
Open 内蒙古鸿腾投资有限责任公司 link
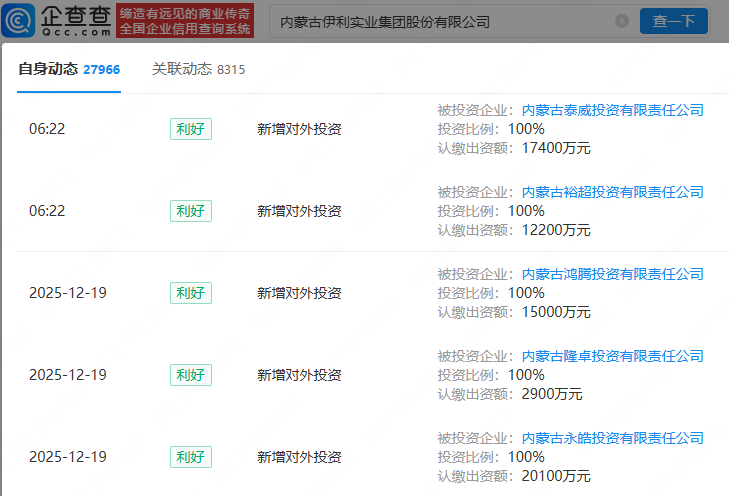(x=613, y=274)
